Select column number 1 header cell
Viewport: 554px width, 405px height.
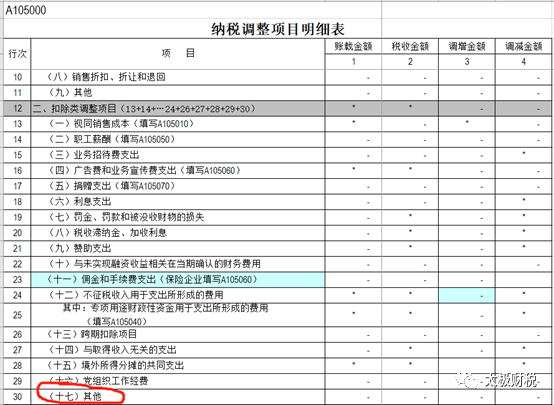coord(353,62)
